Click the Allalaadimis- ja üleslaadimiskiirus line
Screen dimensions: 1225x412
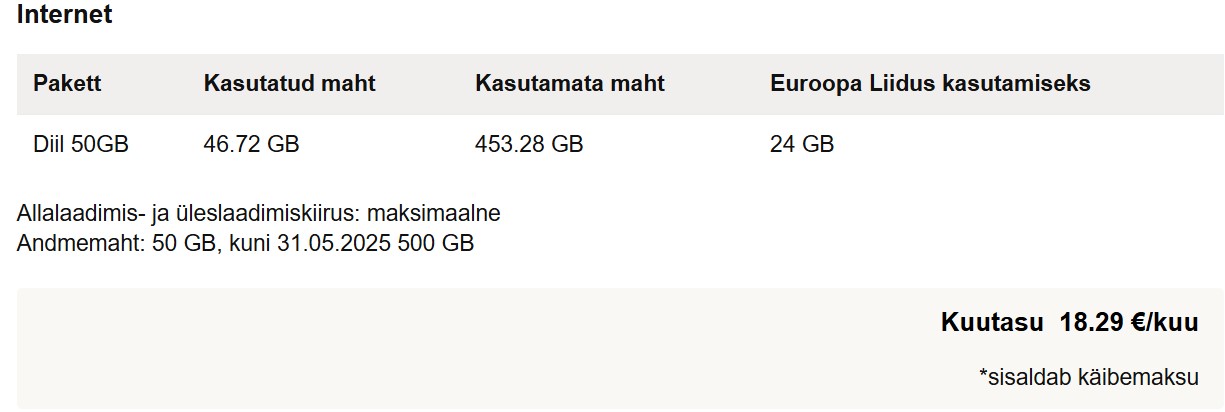pos(259,214)
